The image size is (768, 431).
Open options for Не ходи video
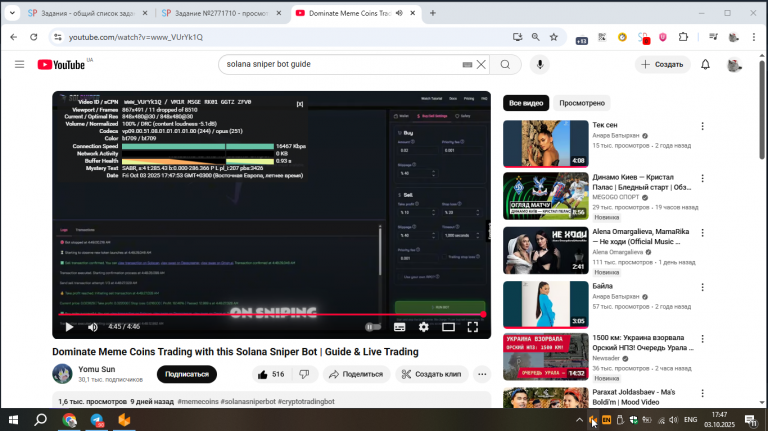(702, 233)
